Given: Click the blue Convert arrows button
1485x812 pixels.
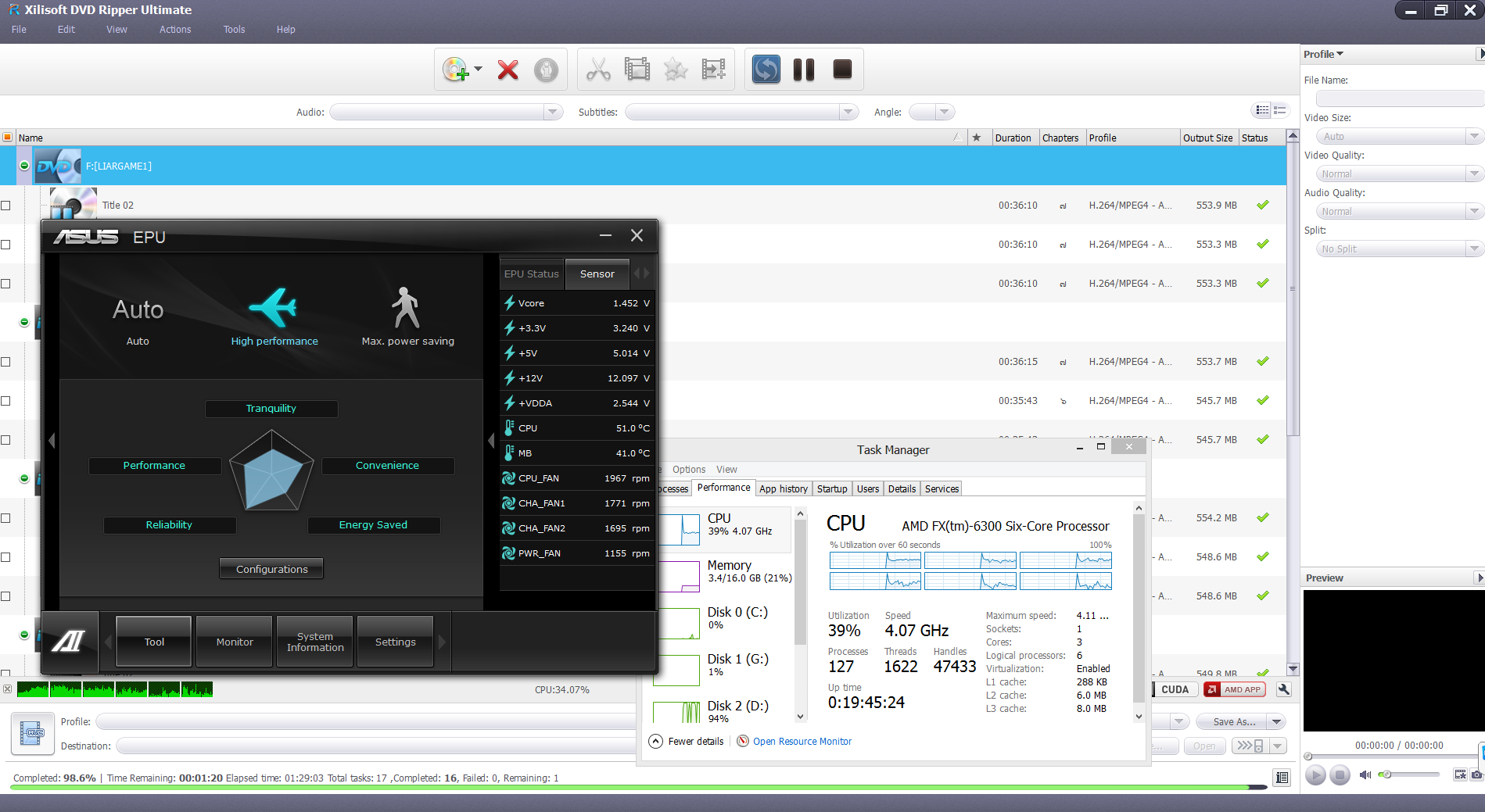Looking at the screenshot, I should (766, 70).
